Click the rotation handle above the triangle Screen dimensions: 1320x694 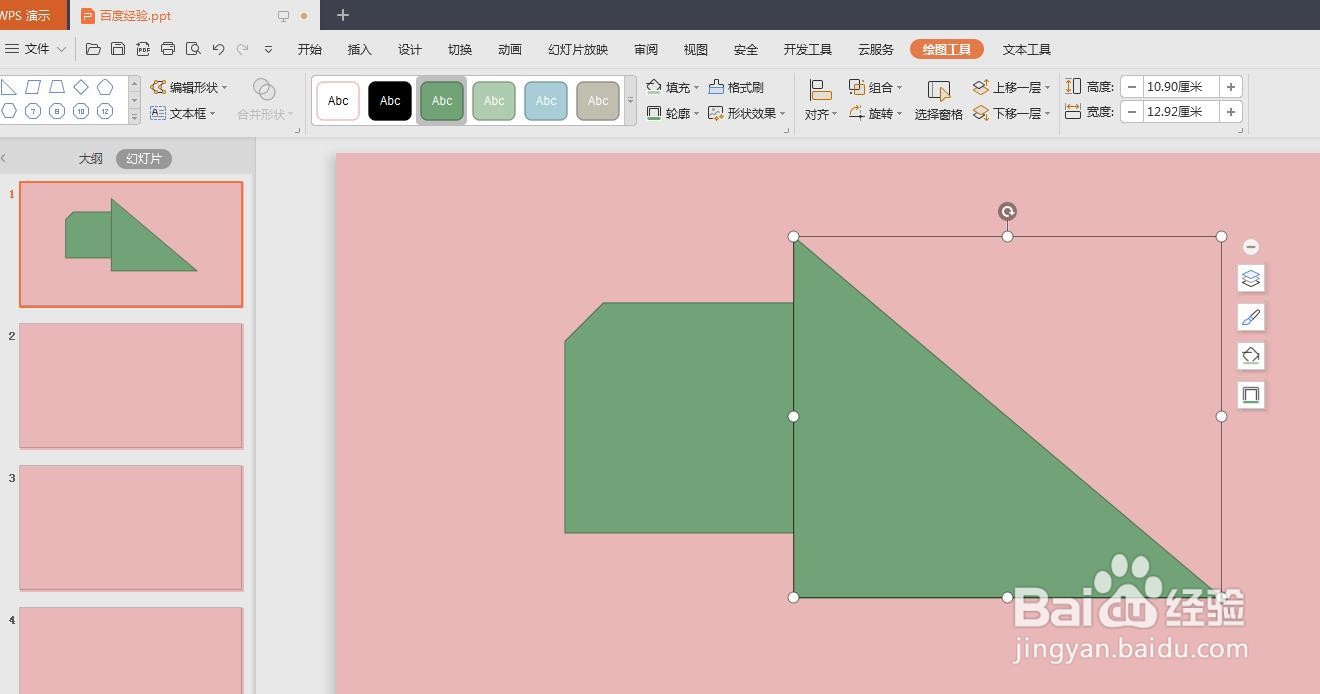pyautogui.click(x=1008, y=211)
